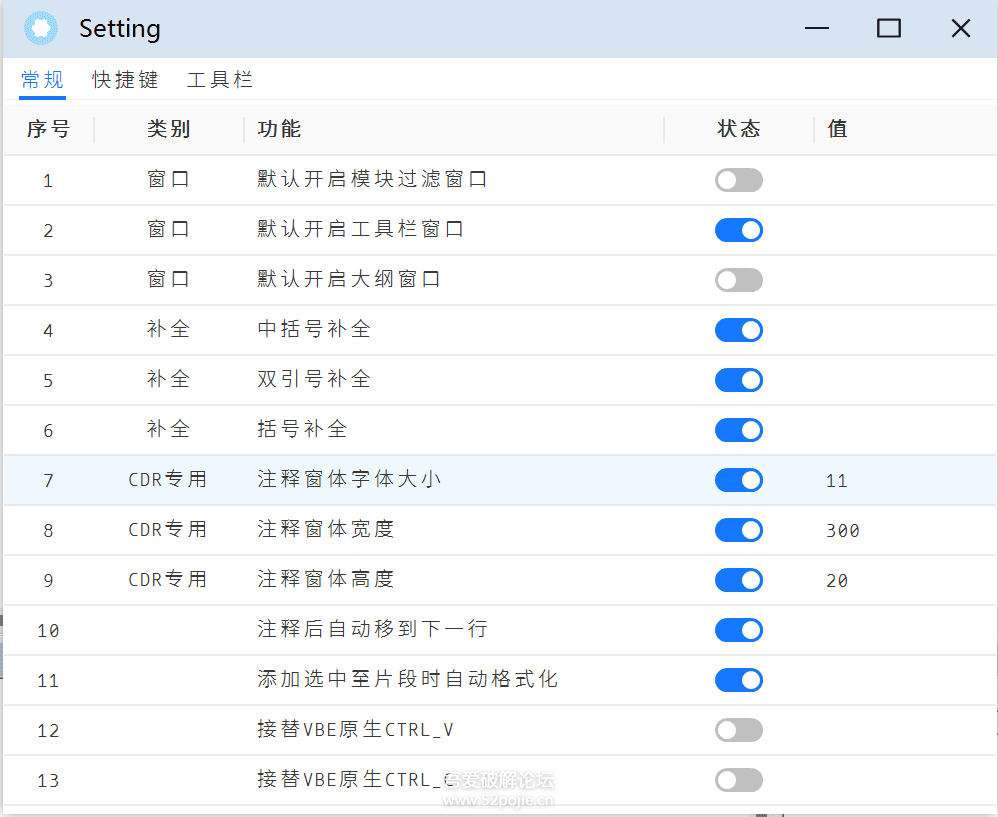The image size is (998, 817).
Task: Enable 默认开启模块过滤窗口 toggle
Action: 738,180
